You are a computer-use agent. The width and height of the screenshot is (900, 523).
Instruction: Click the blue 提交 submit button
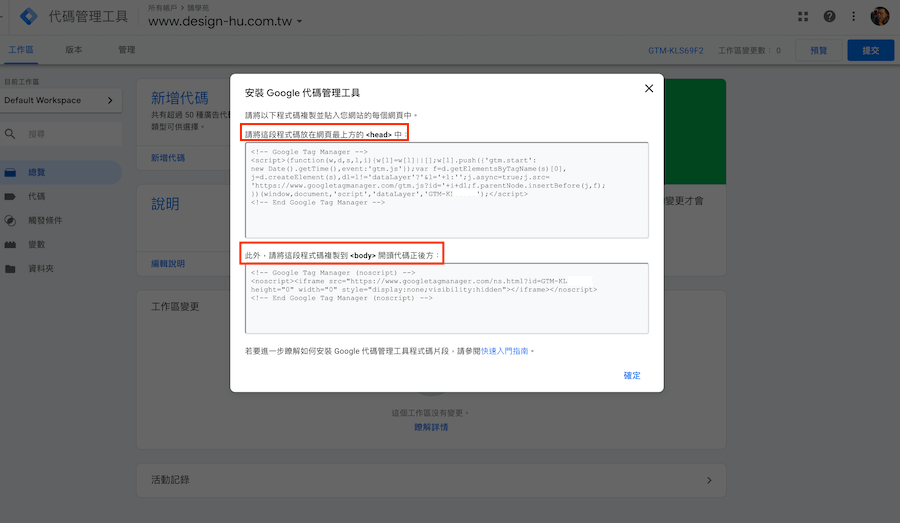870,50
